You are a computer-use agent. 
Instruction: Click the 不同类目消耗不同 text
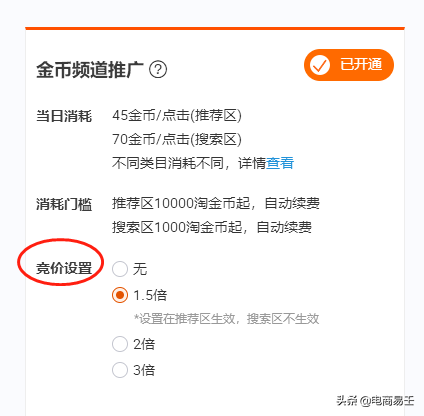coord(168,163)
